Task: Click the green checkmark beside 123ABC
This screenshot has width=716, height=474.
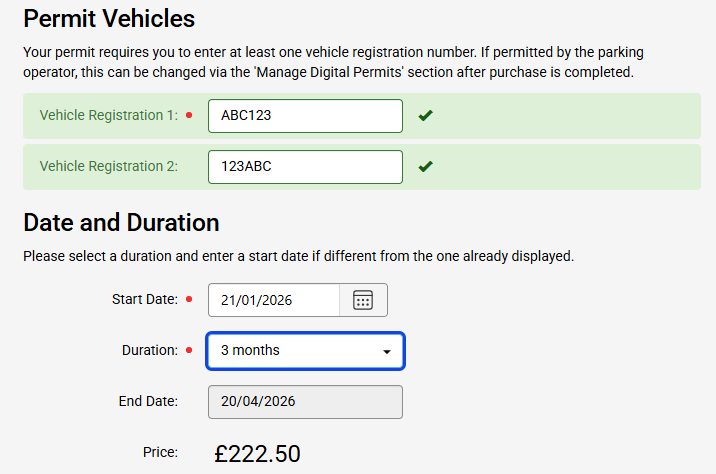Action: point(425,167)
